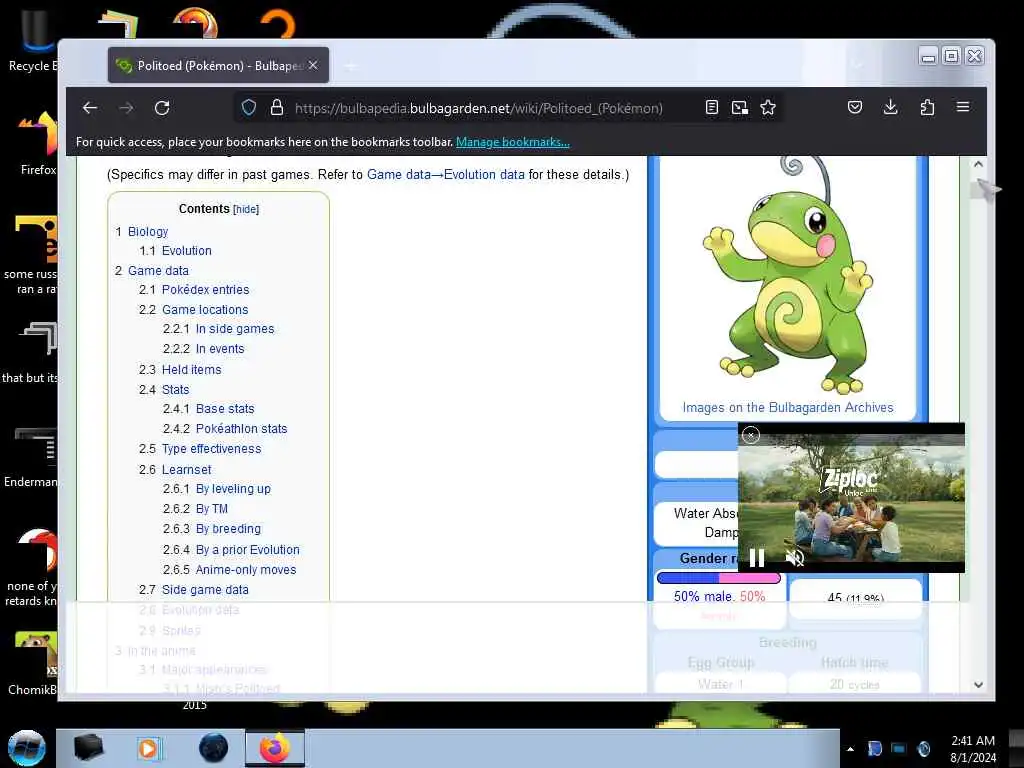Jump to In events entry

[220, 349]
